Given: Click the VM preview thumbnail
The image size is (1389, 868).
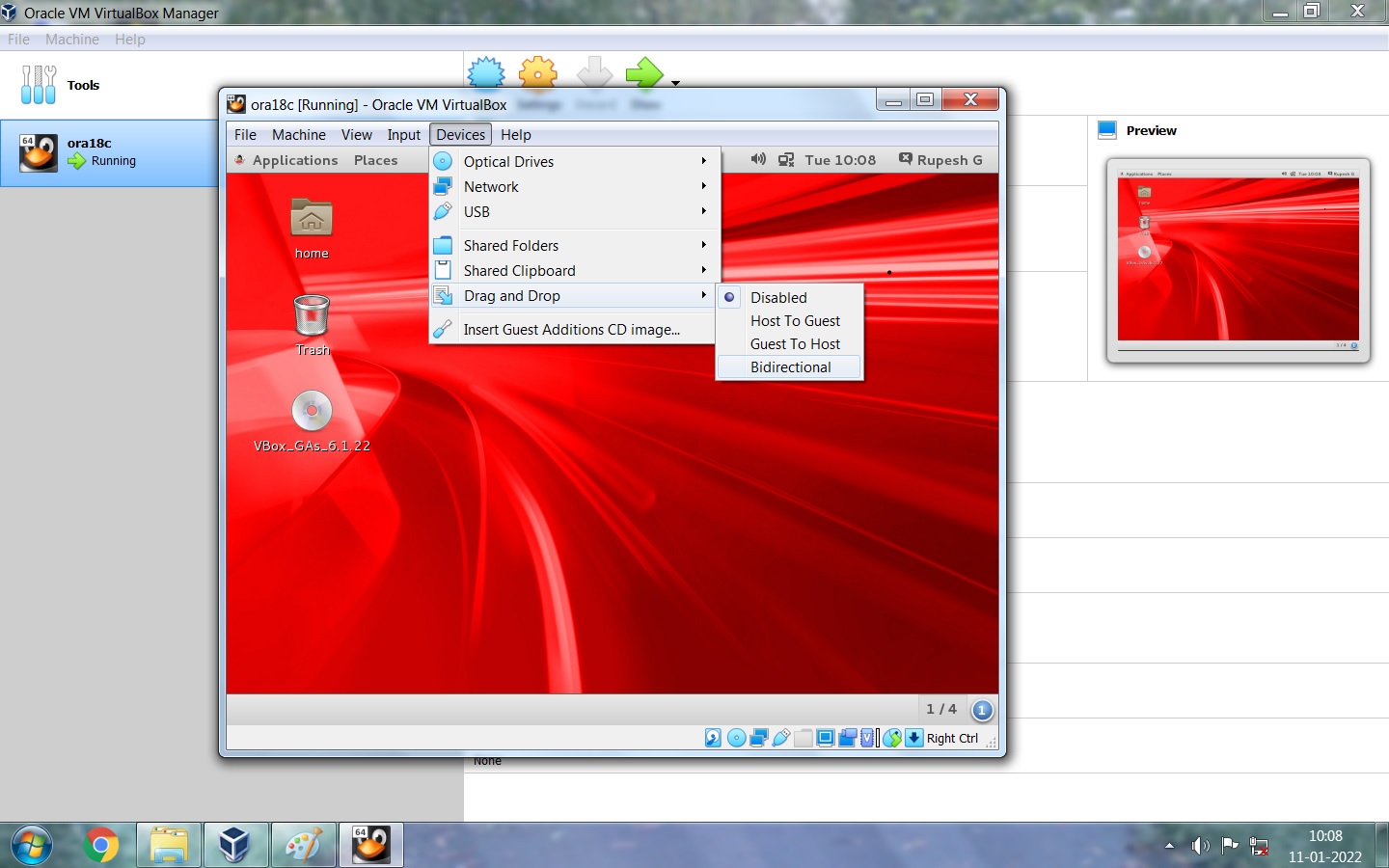Looking at the screenshot, I should click(x=1239, y=259).
